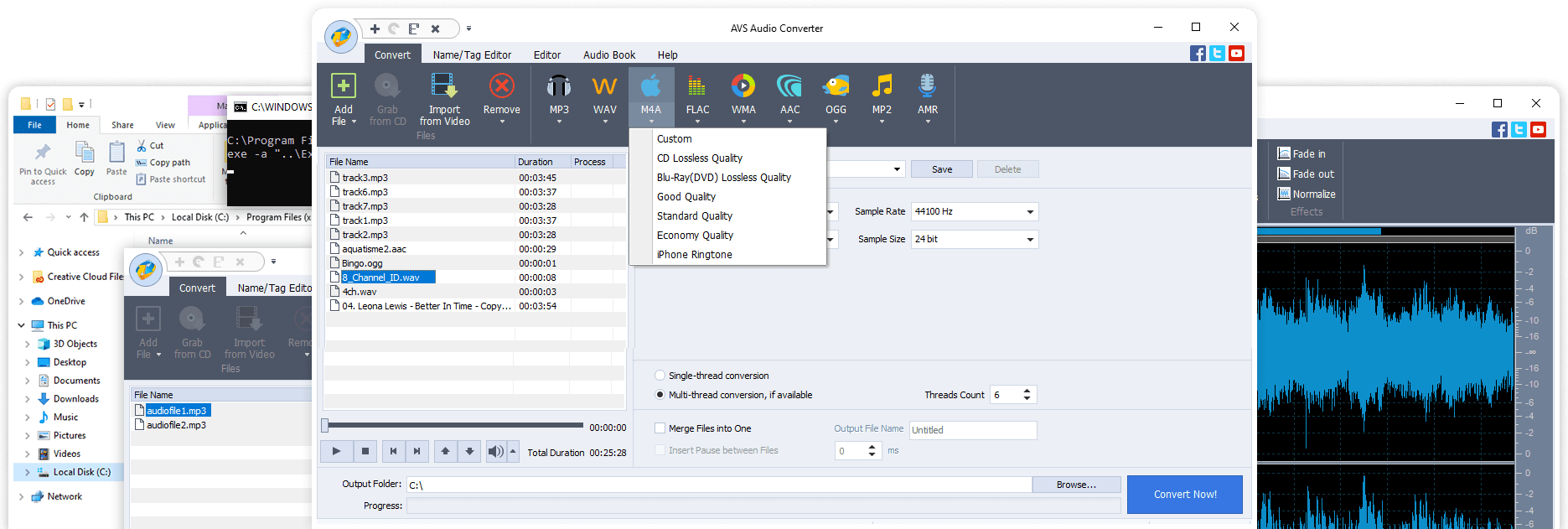This screenshot has height=529, width=1568.
Task: Select Multi-thread conversion radio button
Action: click(x=660, y=395)
